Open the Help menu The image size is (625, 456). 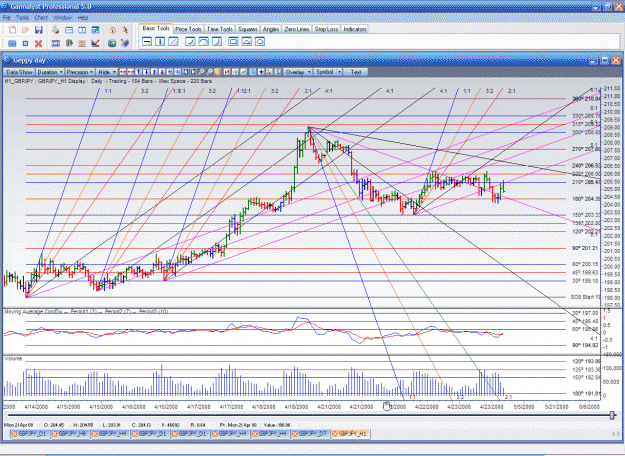[83, 18]
